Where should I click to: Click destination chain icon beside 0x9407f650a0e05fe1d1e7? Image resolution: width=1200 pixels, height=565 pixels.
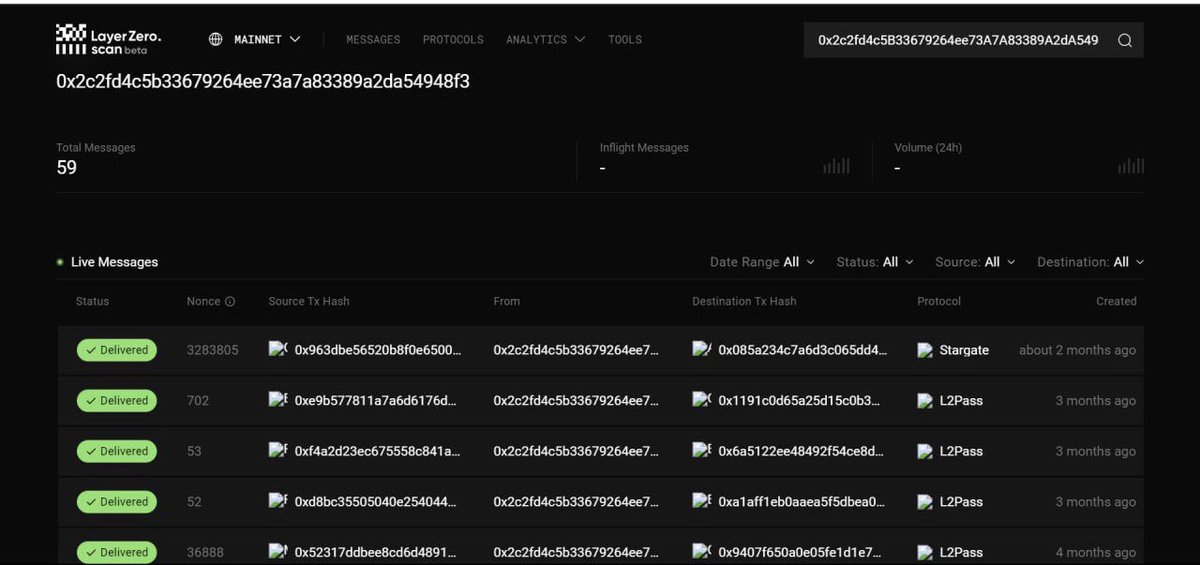pyautogui.click(x=702, y=551)
